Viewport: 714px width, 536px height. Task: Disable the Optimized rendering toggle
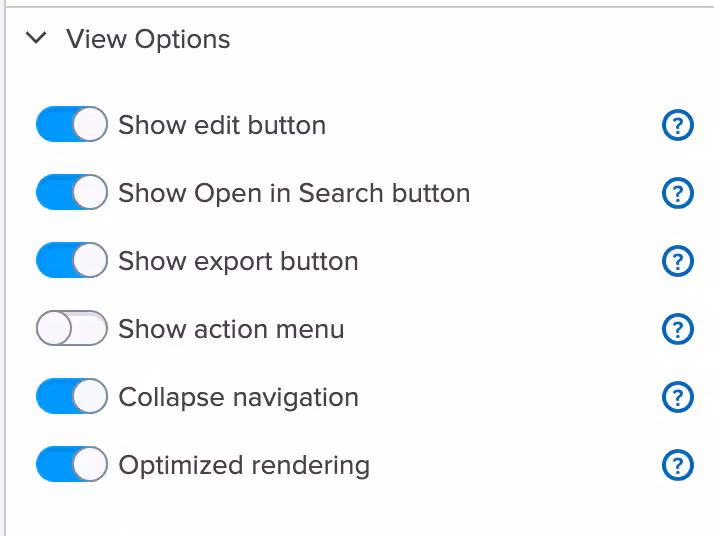click(x=71, y=465)
